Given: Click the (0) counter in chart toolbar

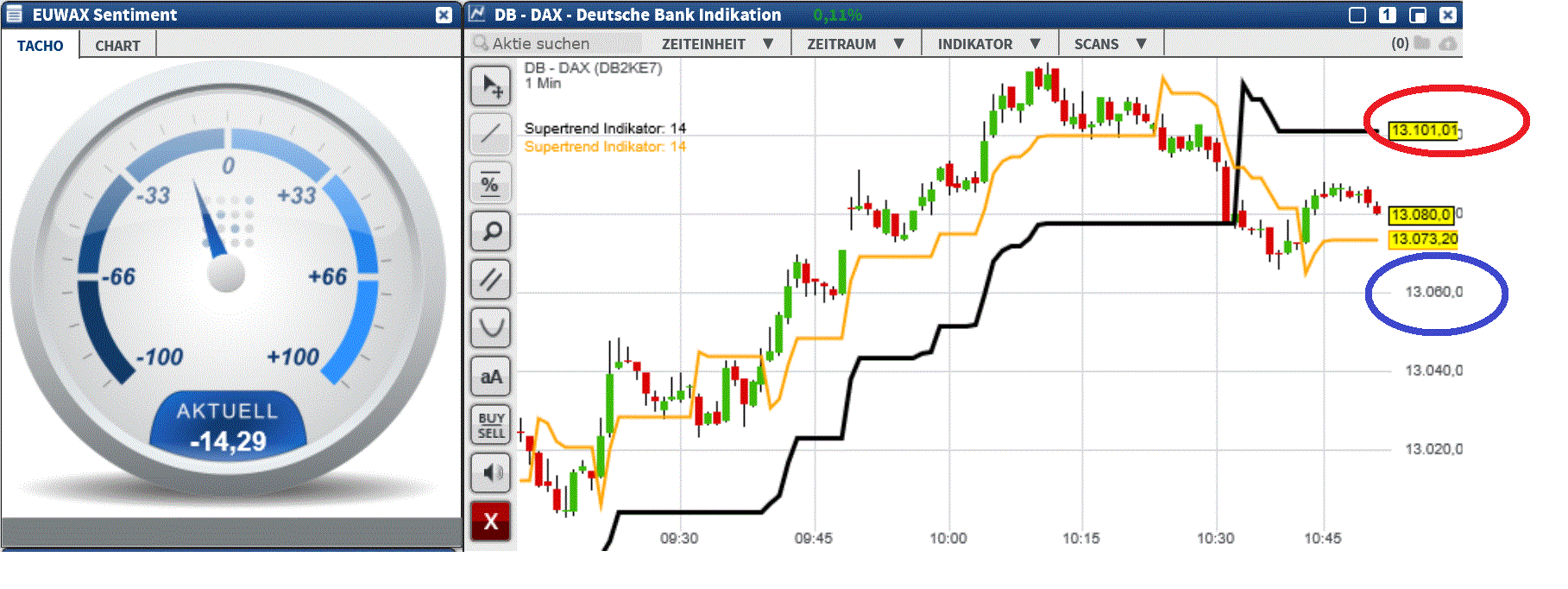Looking at the screenshot, I should coord(1400,43).
